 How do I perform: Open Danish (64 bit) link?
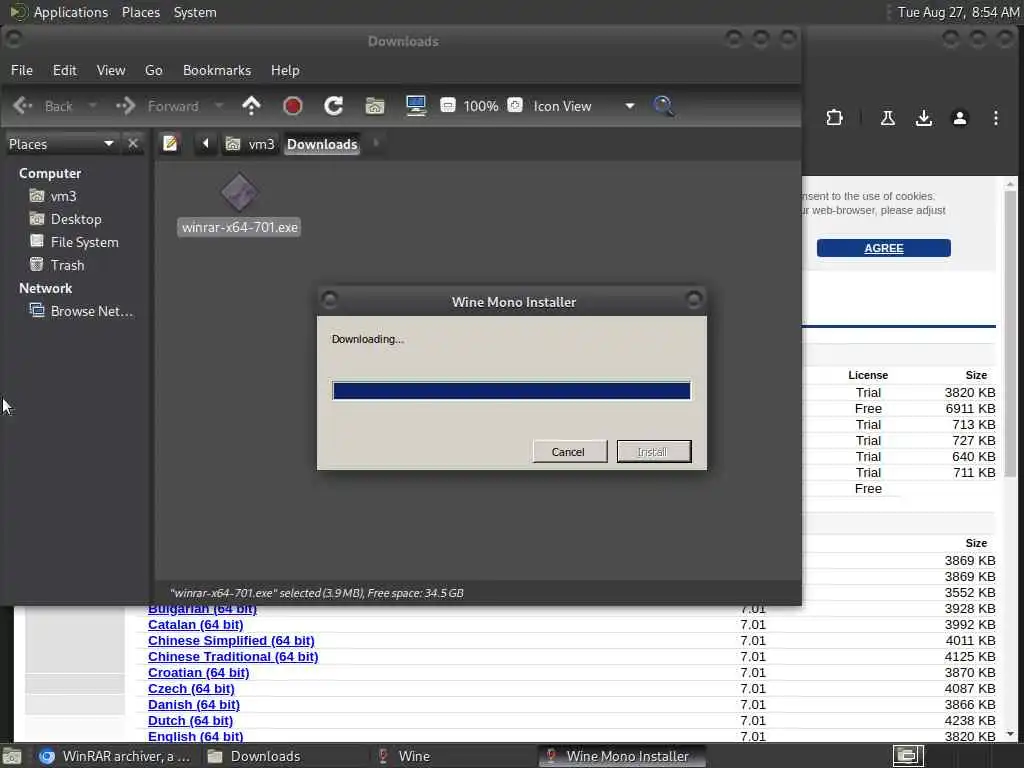click(x=194, y=705)
